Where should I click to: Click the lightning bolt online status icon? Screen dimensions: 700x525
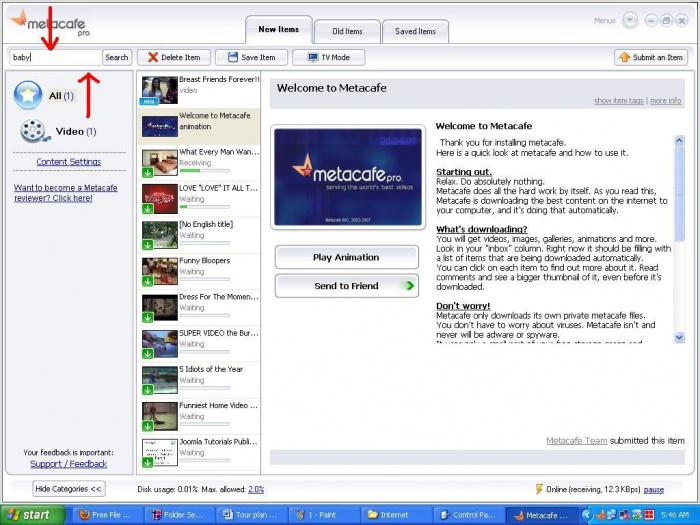click(x=539, y=489)
